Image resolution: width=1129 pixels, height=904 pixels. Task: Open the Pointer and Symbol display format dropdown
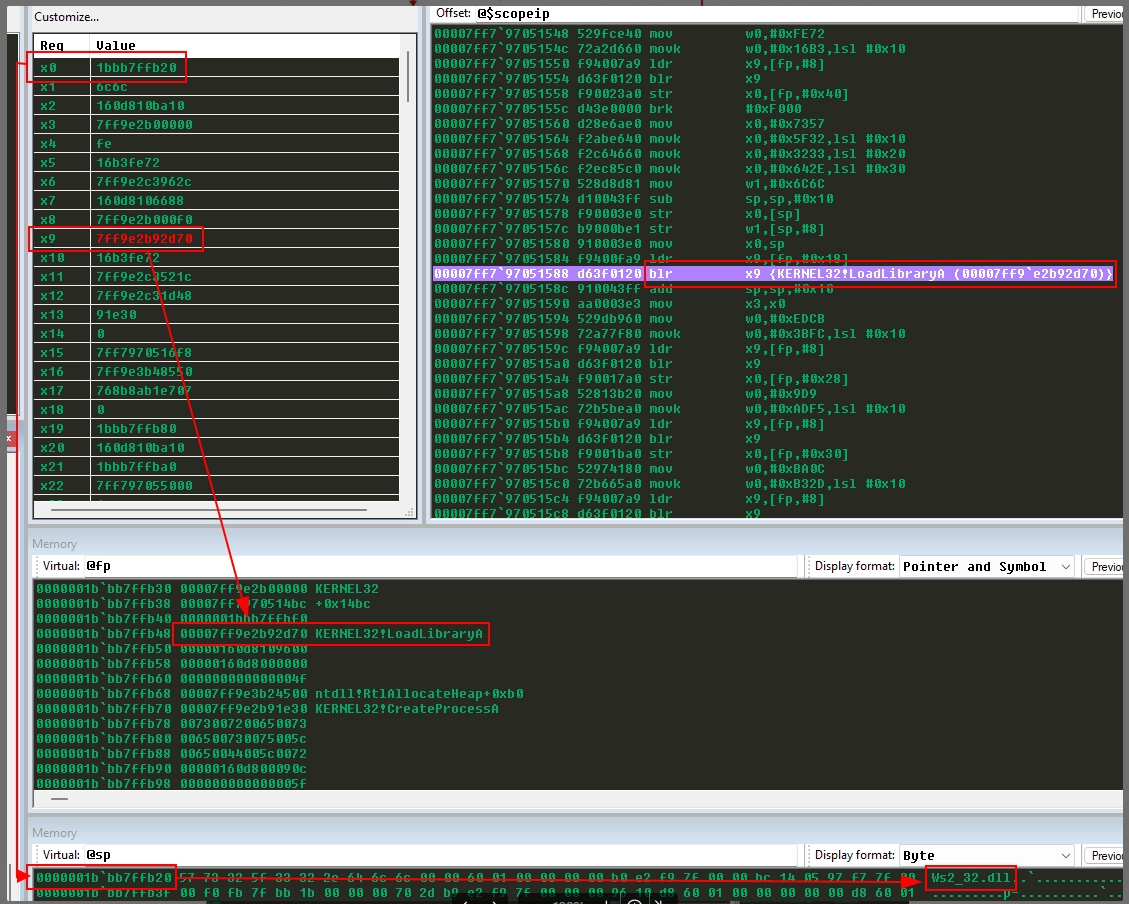986,566
